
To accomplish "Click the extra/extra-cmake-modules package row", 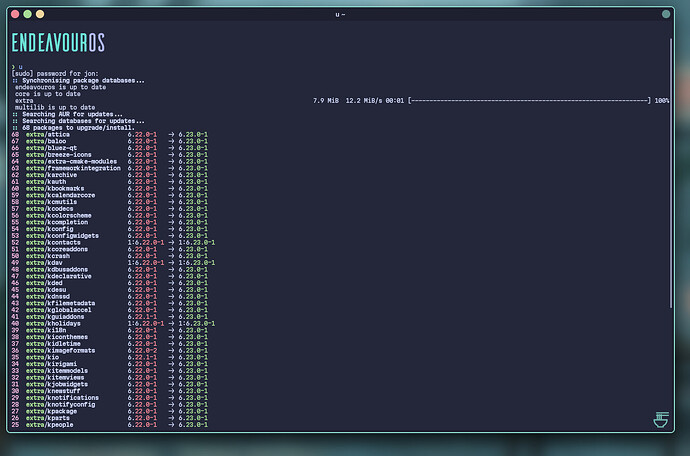I will coord(110,162).
